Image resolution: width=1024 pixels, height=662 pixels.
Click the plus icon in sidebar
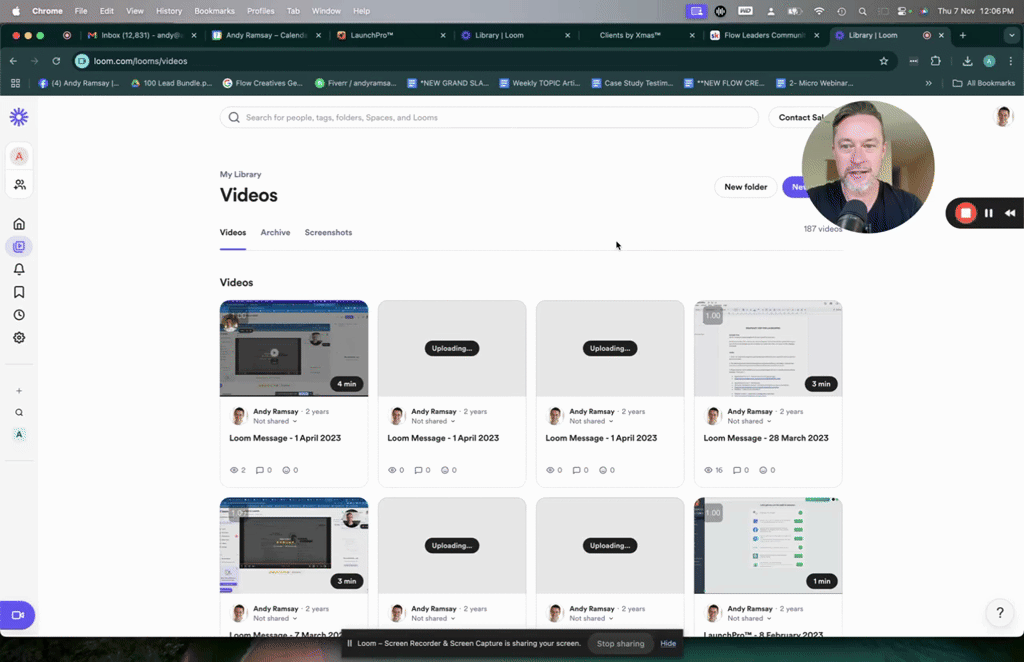click(x=19, y=390)
